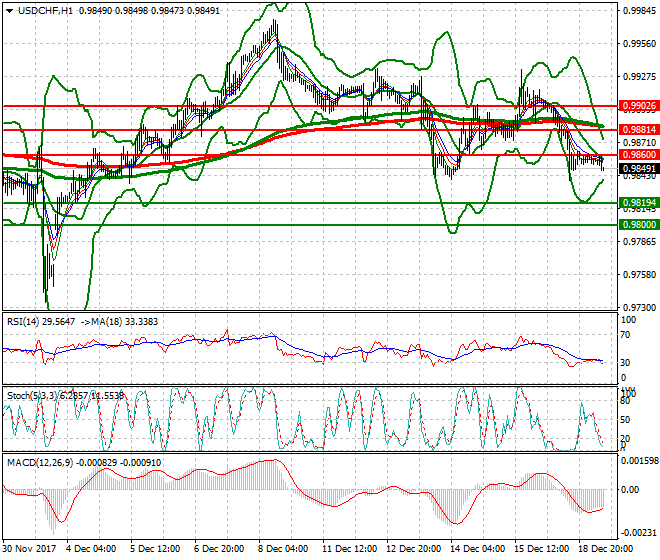Click the MACD scale value 0.001598
The height and width of the screenshot is (560, 660).
(640, 461)
